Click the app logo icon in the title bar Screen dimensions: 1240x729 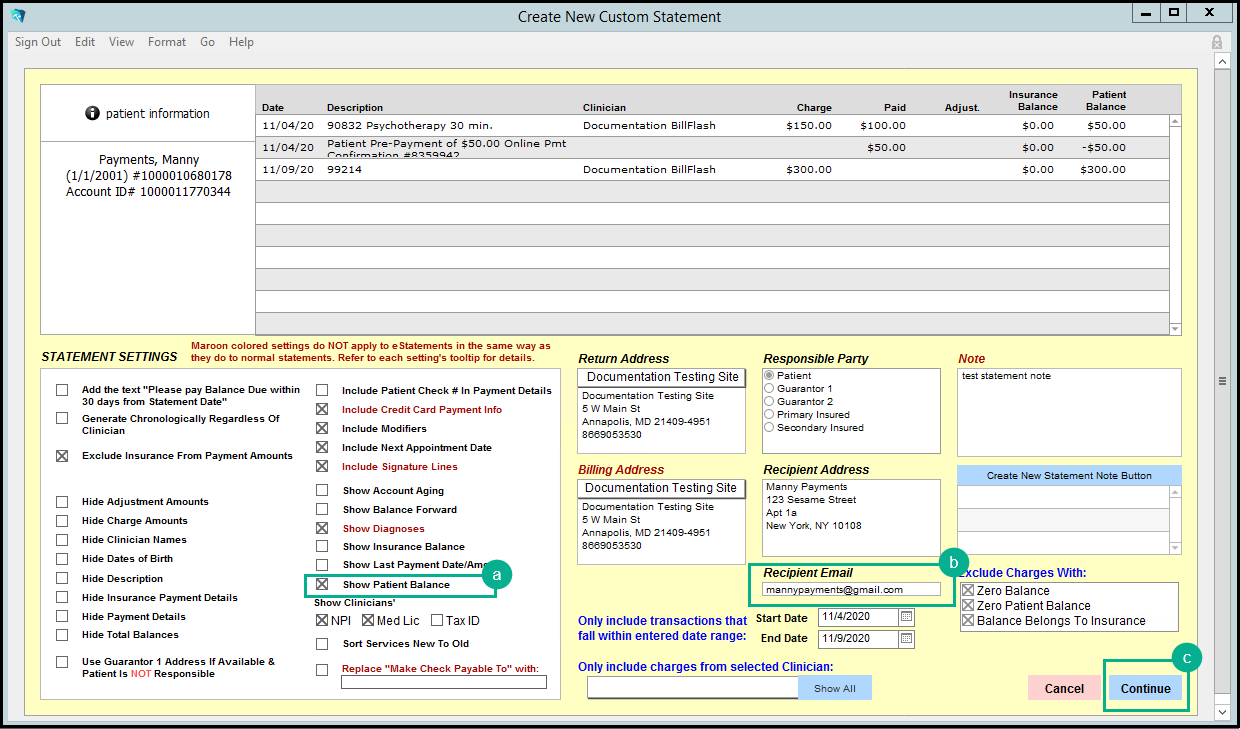pyautogui.click(x=18, y=16)
